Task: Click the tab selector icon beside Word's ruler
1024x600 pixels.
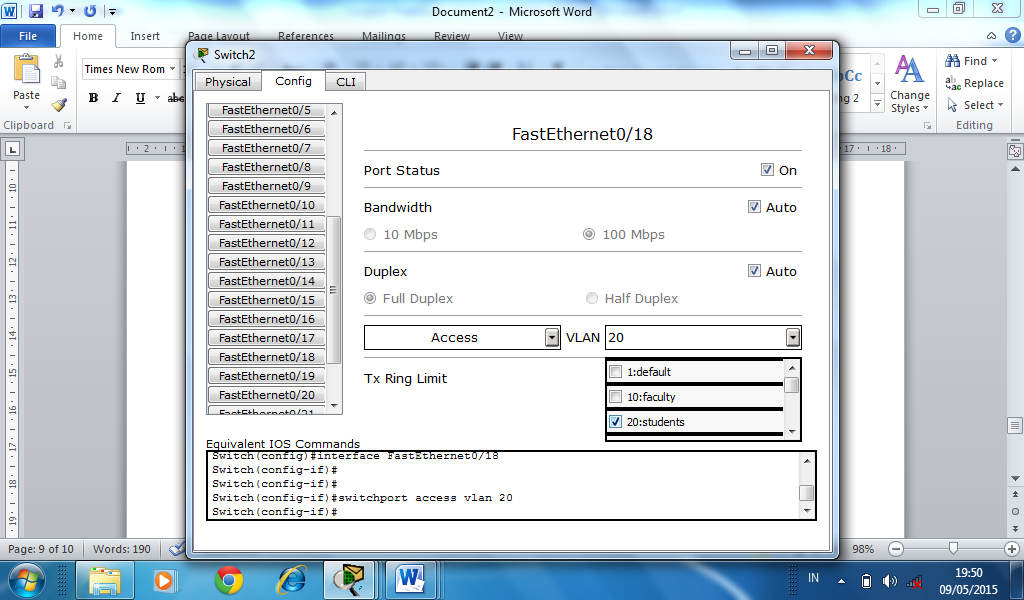Action: click(12, 150)
